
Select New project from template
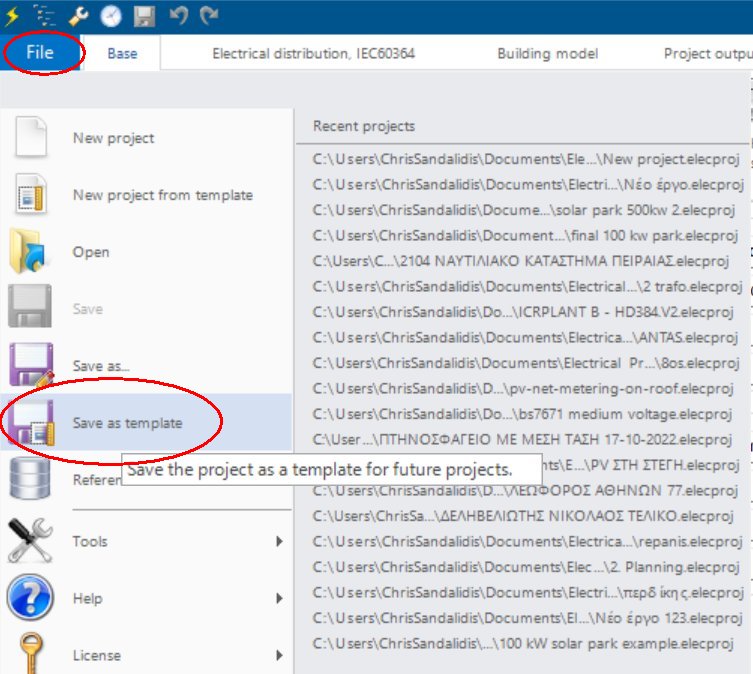pyautogui.click(x=162, y=195)
